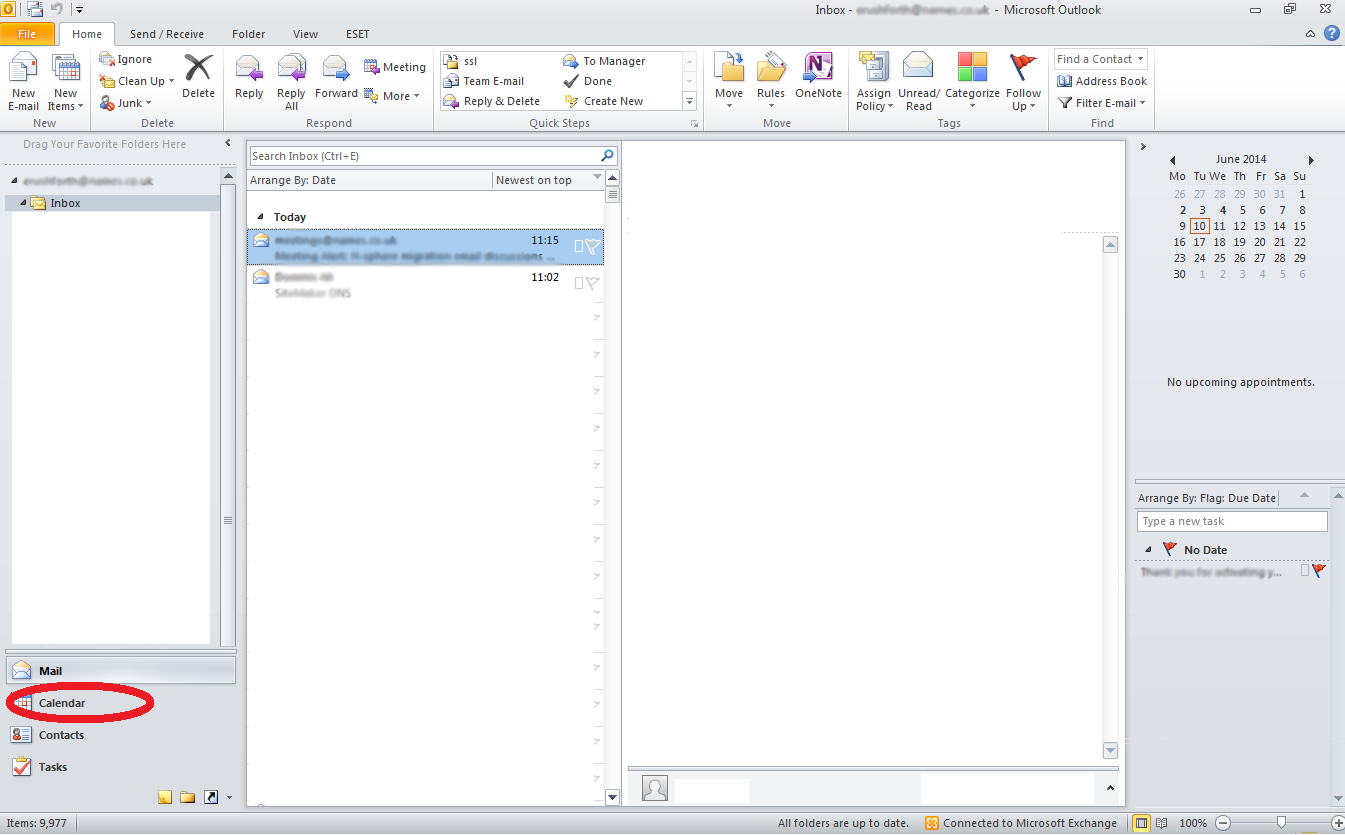Image resolution: width=1345 pixels, height=835 pixels.
Task: Open the 11:02 email message
Action: pyautogui.click(x=425, y=284)
